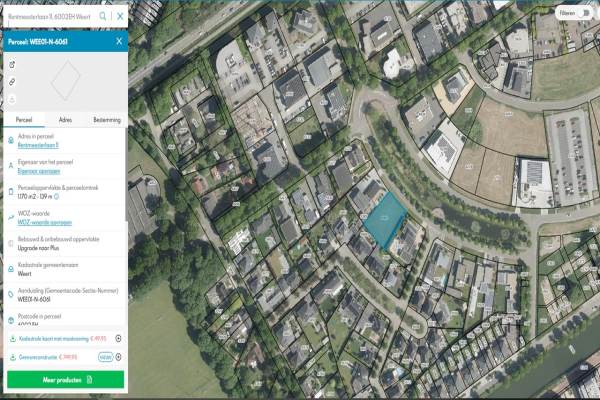
Task: Click the copy link icon
Action: (x=12, y=81)
